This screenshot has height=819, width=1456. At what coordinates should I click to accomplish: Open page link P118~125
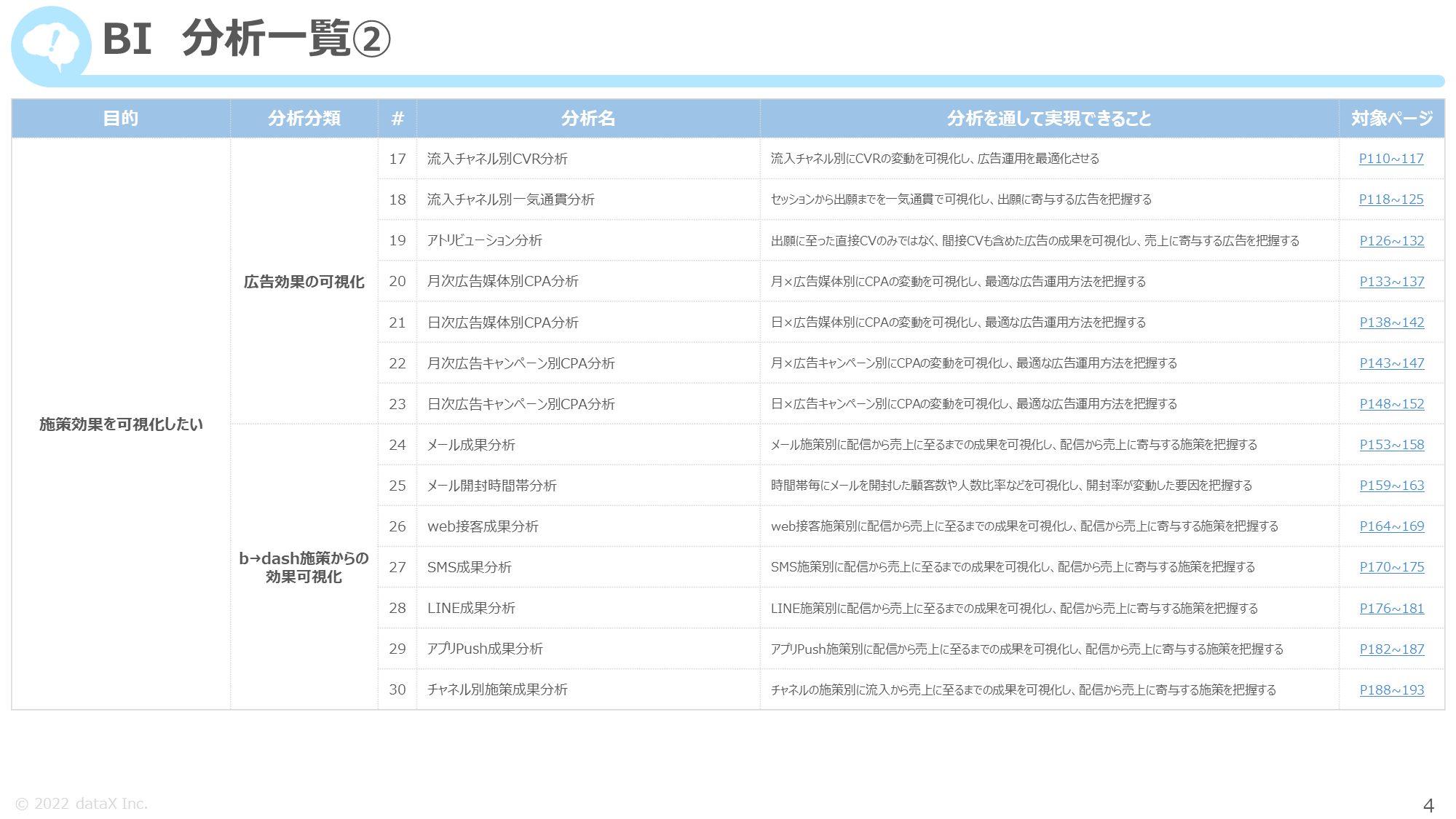(x=1391, y=199)
